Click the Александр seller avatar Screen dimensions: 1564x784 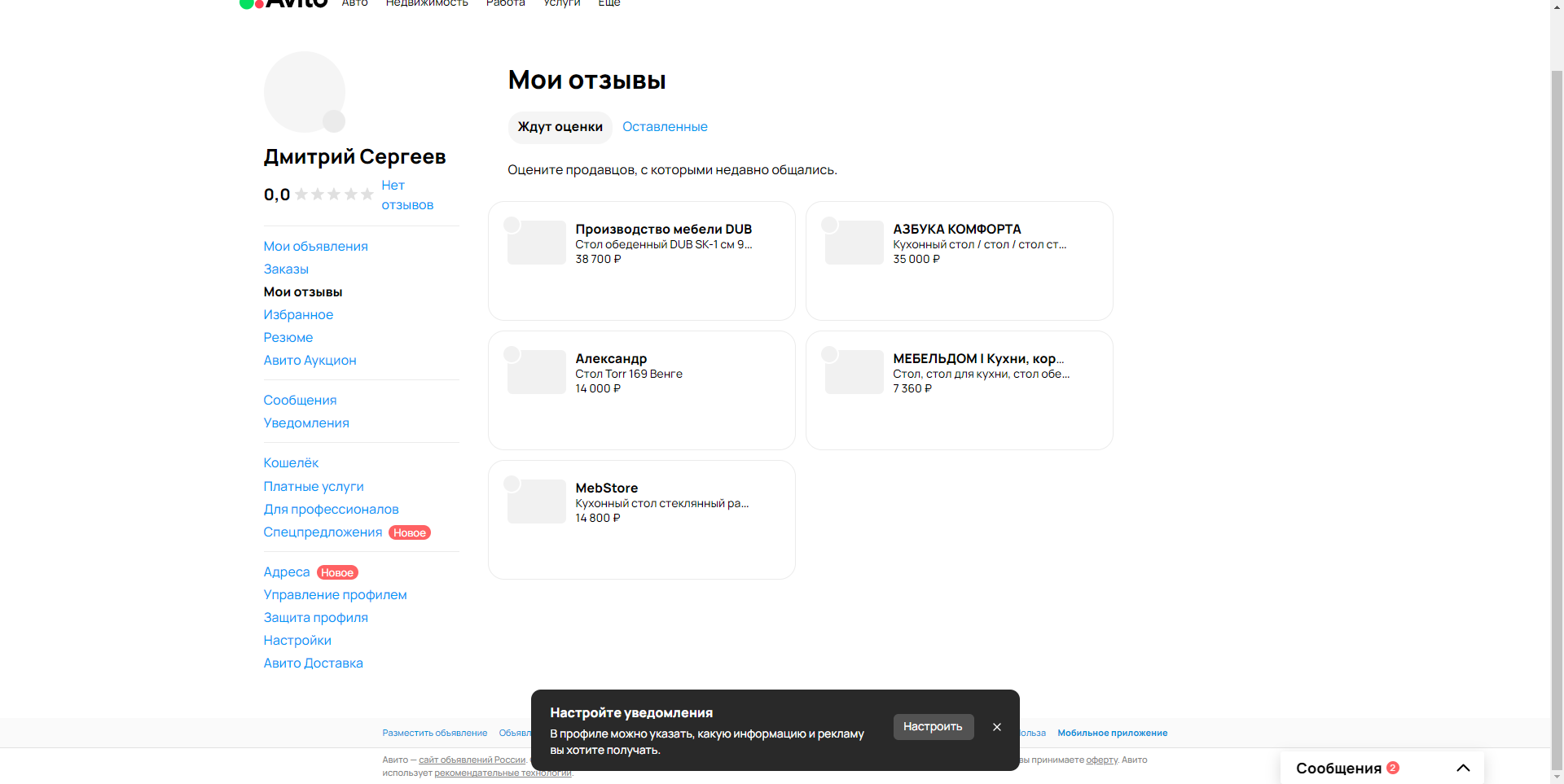pyautogui.click(x=512, y=354)
